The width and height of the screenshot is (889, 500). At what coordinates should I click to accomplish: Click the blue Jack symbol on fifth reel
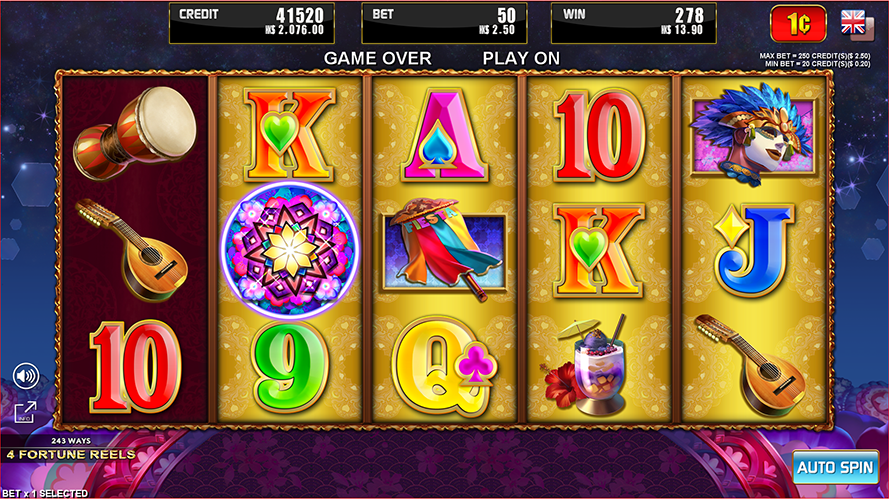pos(754,251)
